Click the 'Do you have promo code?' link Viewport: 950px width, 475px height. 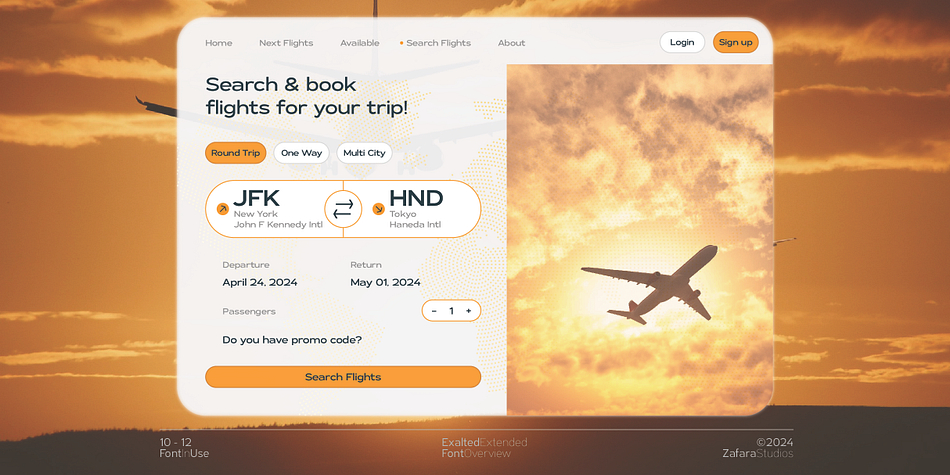coord(292,340)
